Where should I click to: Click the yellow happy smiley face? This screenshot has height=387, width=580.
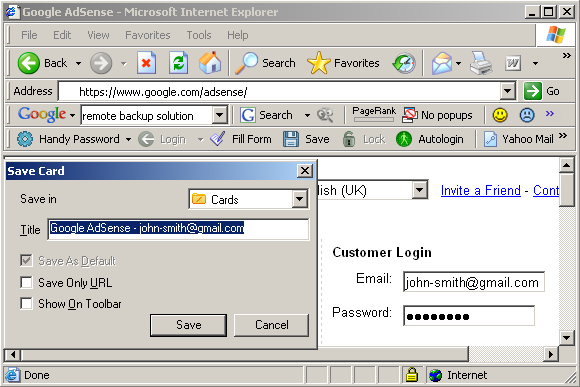(x=500, y=115)
